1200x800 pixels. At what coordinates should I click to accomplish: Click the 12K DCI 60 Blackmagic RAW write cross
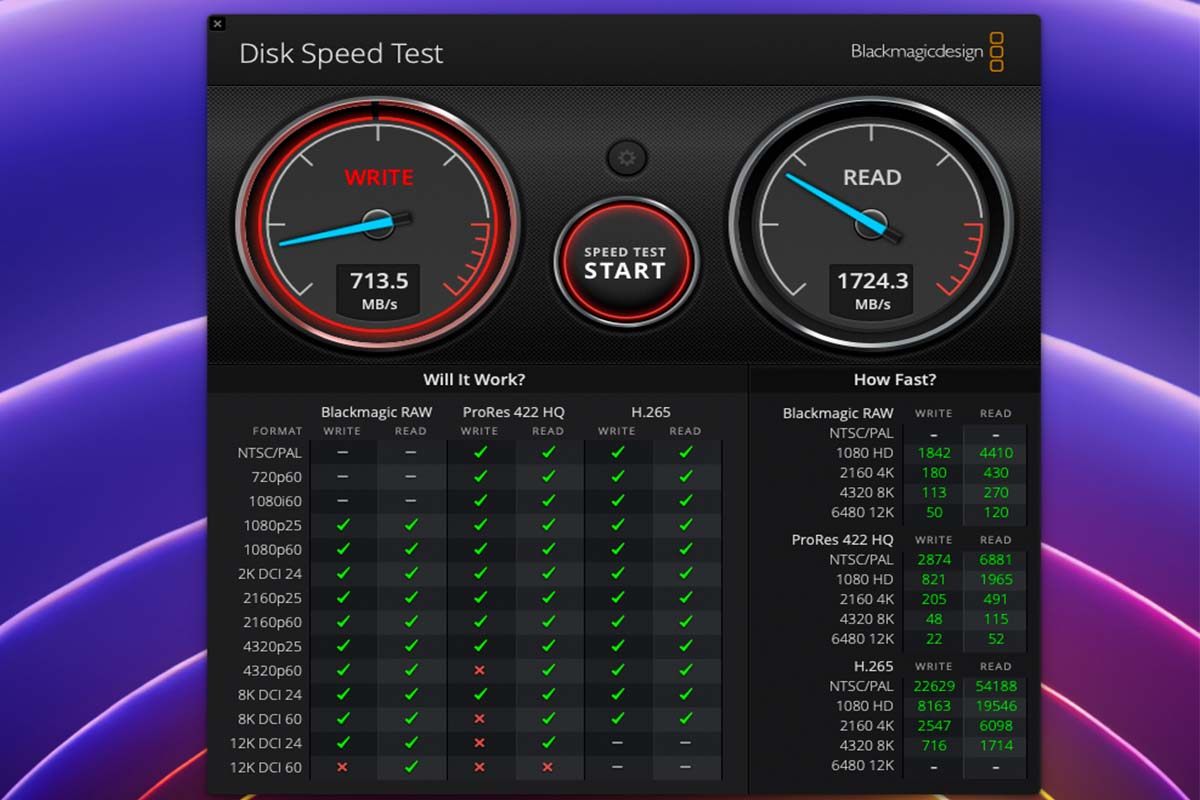pyautogui.click(x=343, y=767)
